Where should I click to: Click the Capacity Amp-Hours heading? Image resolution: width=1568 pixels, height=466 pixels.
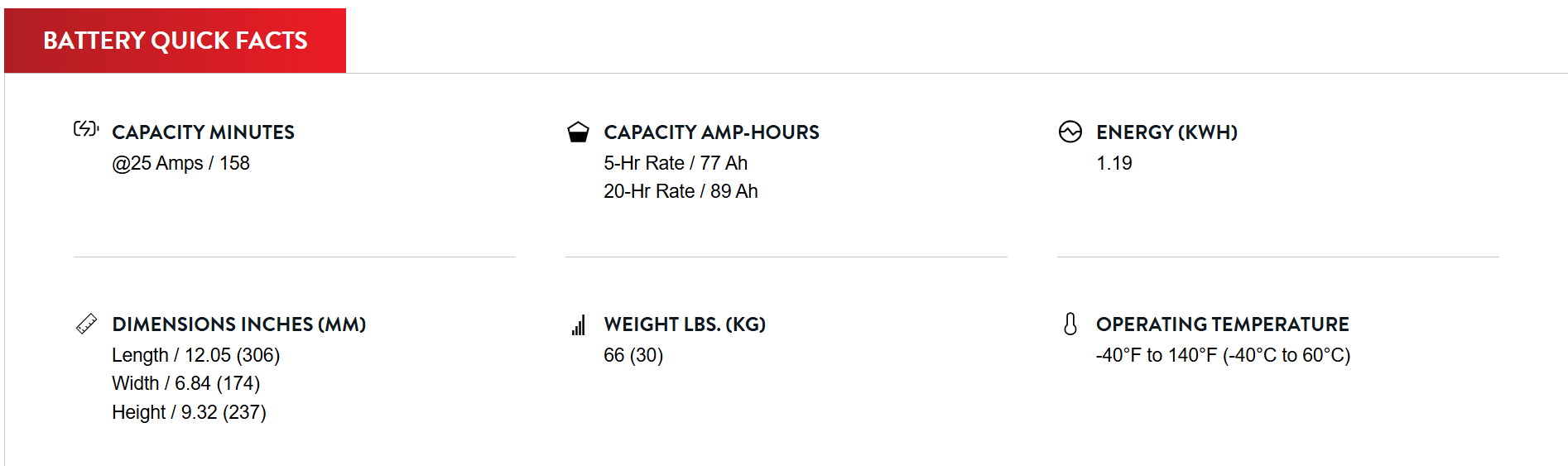(x=712, y=132)
